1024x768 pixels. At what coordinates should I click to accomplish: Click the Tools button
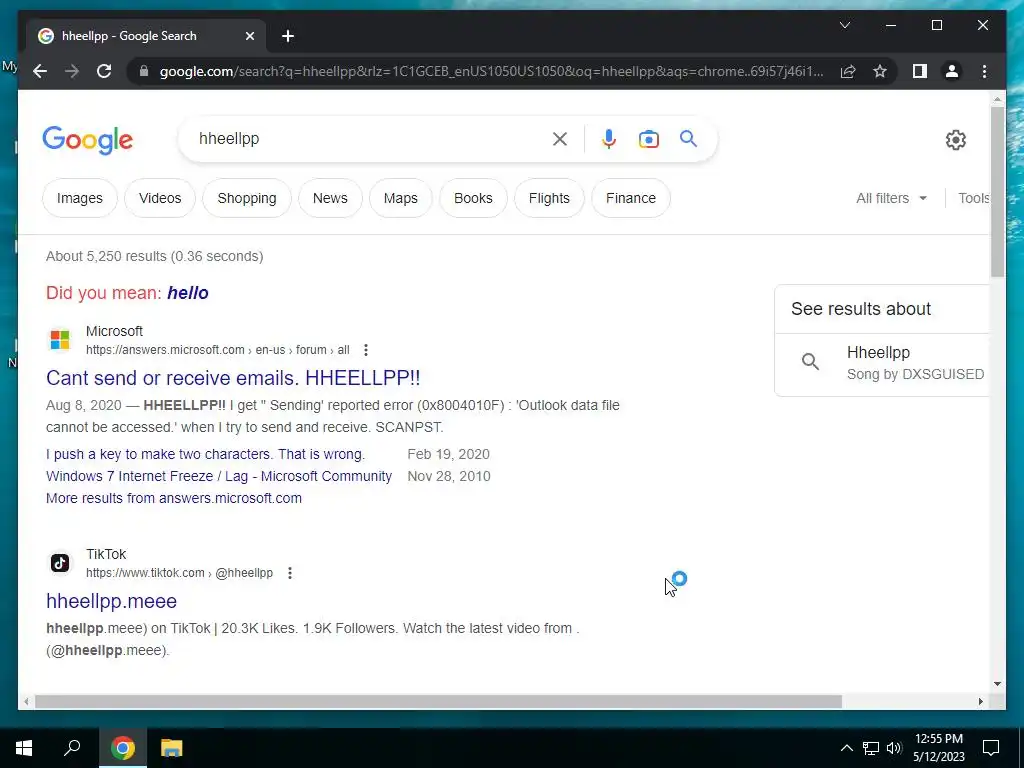pos(974,198)
